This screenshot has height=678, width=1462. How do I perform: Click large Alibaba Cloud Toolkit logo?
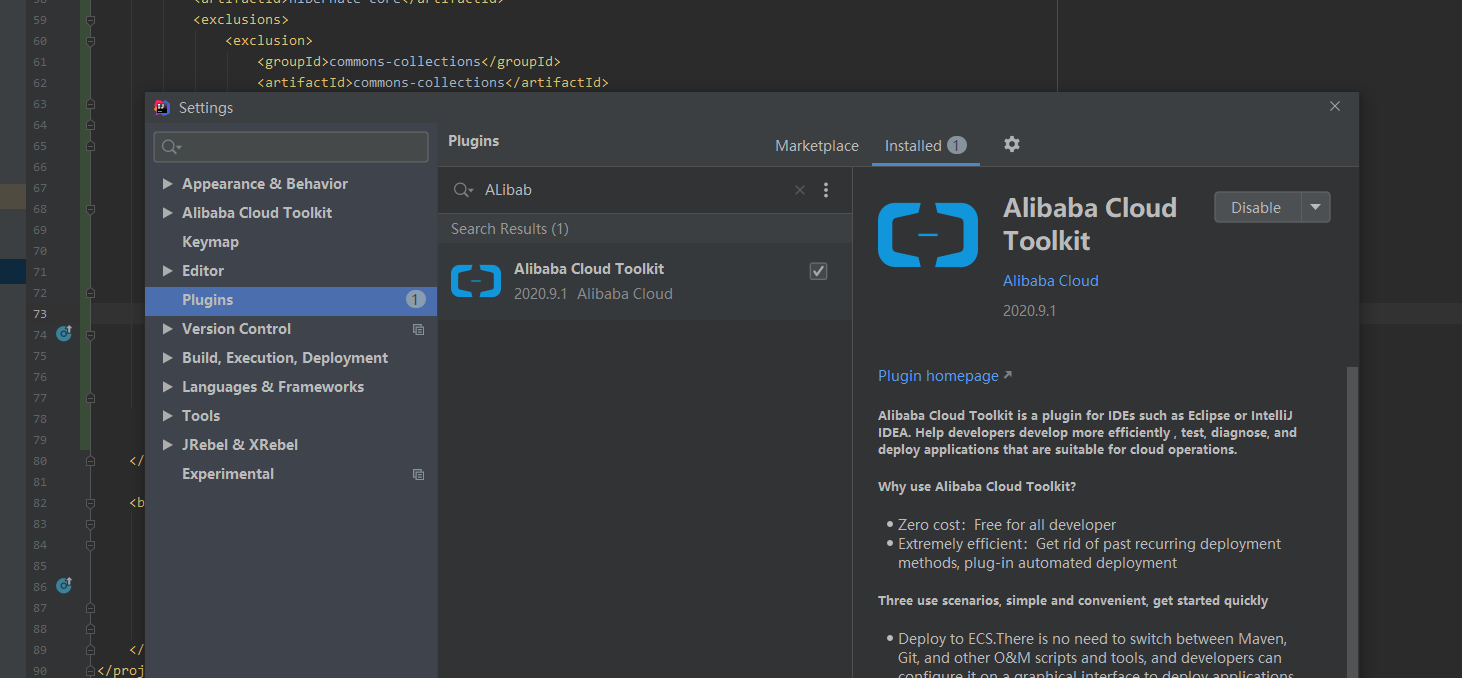(x=928, y=235)
